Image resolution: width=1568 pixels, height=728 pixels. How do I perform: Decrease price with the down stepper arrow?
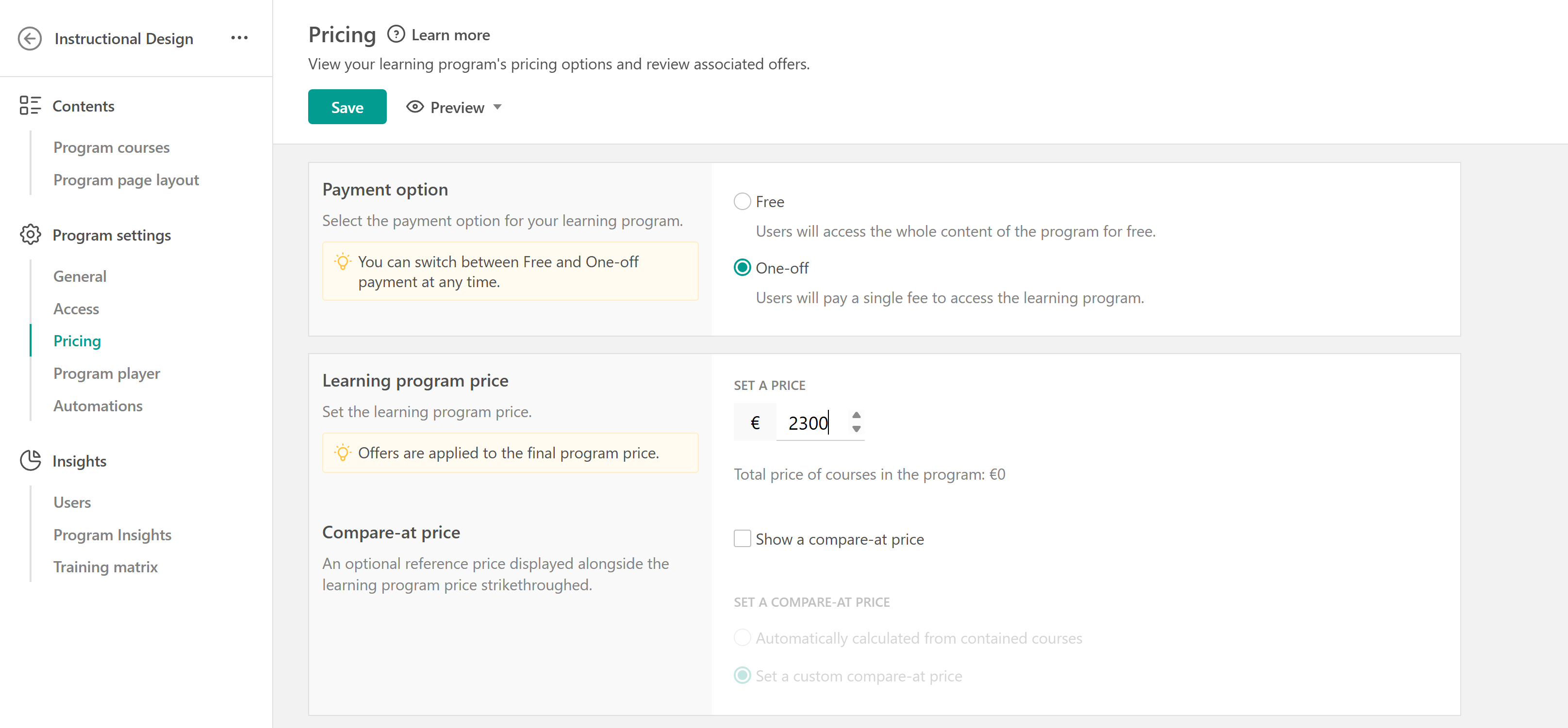click(x=856, y=429)
